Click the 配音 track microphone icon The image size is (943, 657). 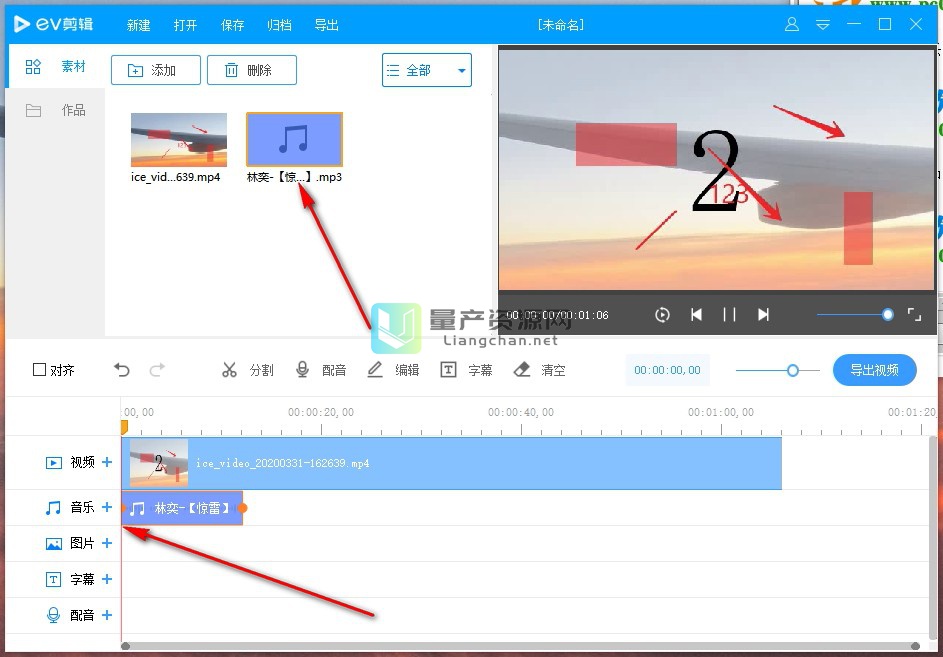pos(54,615)
